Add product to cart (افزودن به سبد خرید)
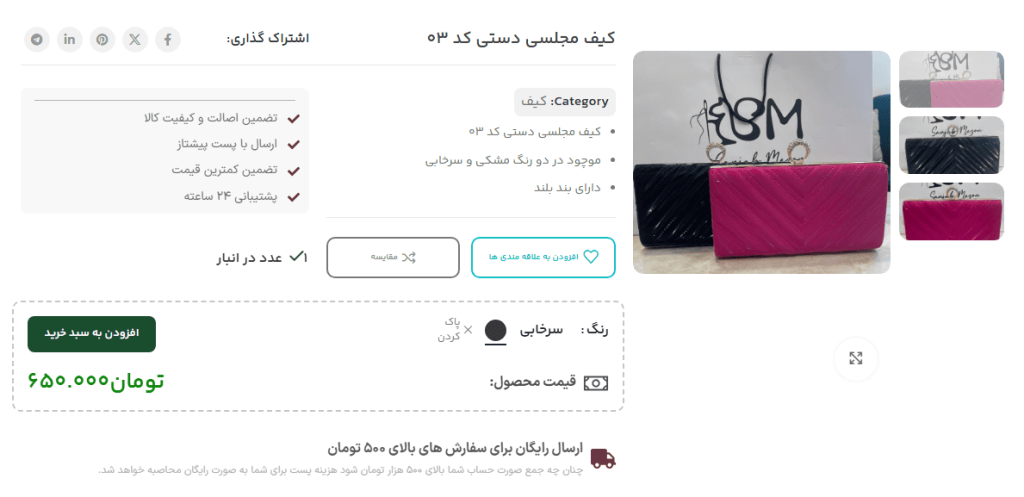1024x497 pixels. coord(91,334)
